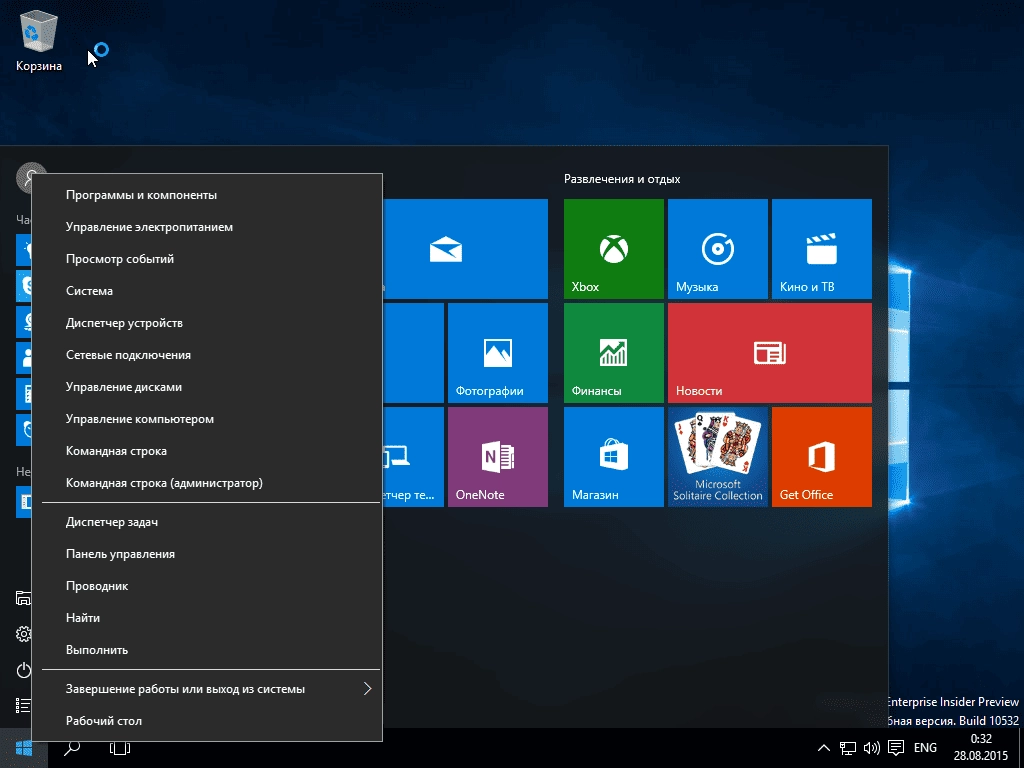
Task: Choose Сетевые подключения menu entry
Action: click(206, 355)
